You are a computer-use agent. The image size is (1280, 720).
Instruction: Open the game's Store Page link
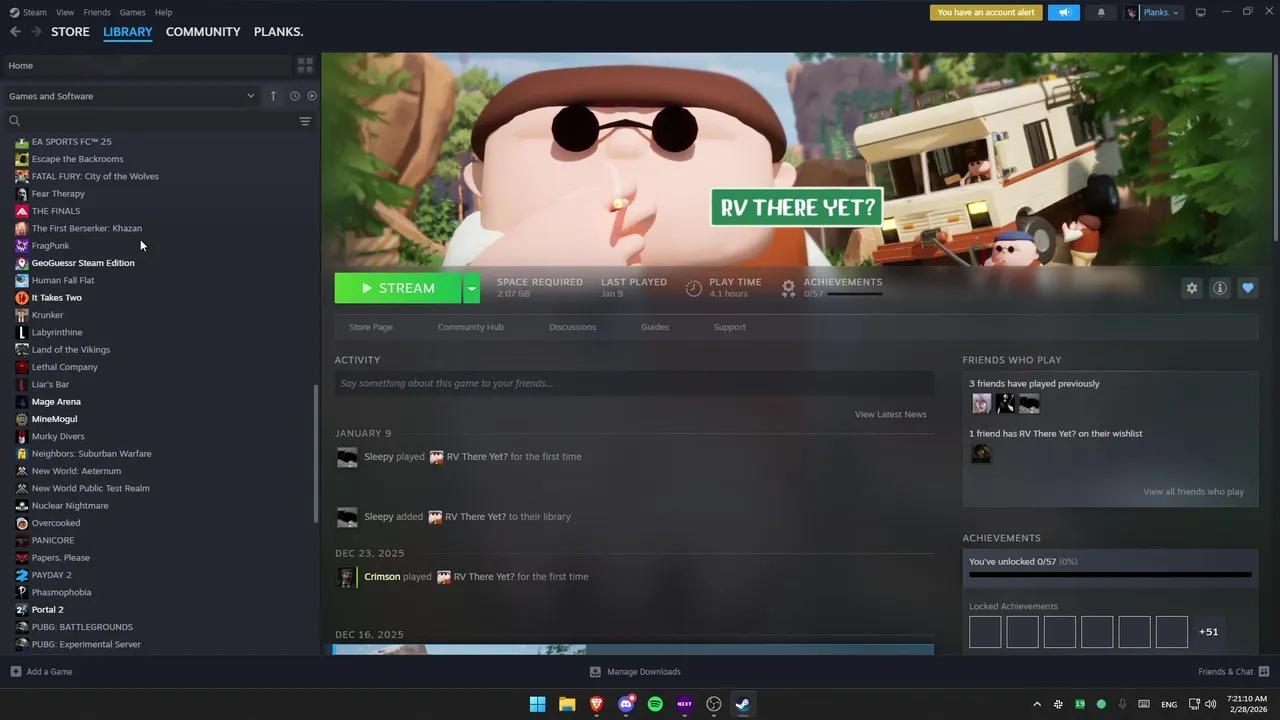point(370,327)
